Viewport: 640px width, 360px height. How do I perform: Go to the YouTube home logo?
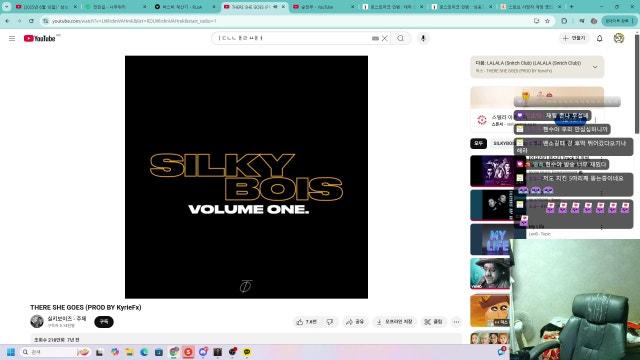pos(40,38)
